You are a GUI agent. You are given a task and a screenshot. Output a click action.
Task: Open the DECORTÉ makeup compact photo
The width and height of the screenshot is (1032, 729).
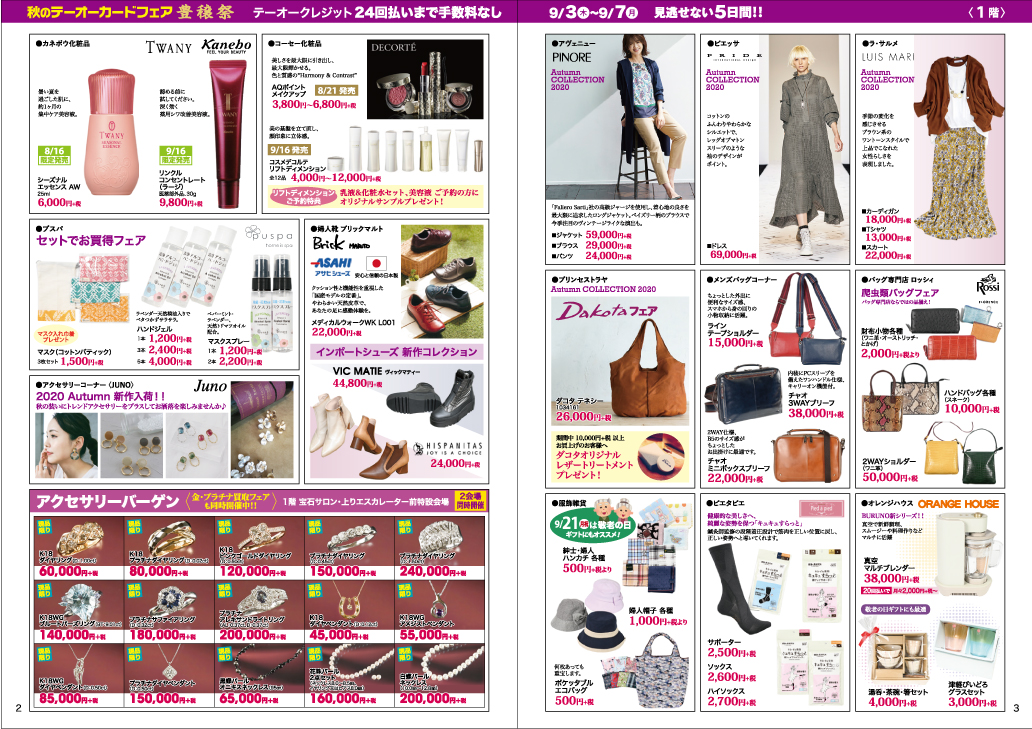coord(425,78)
